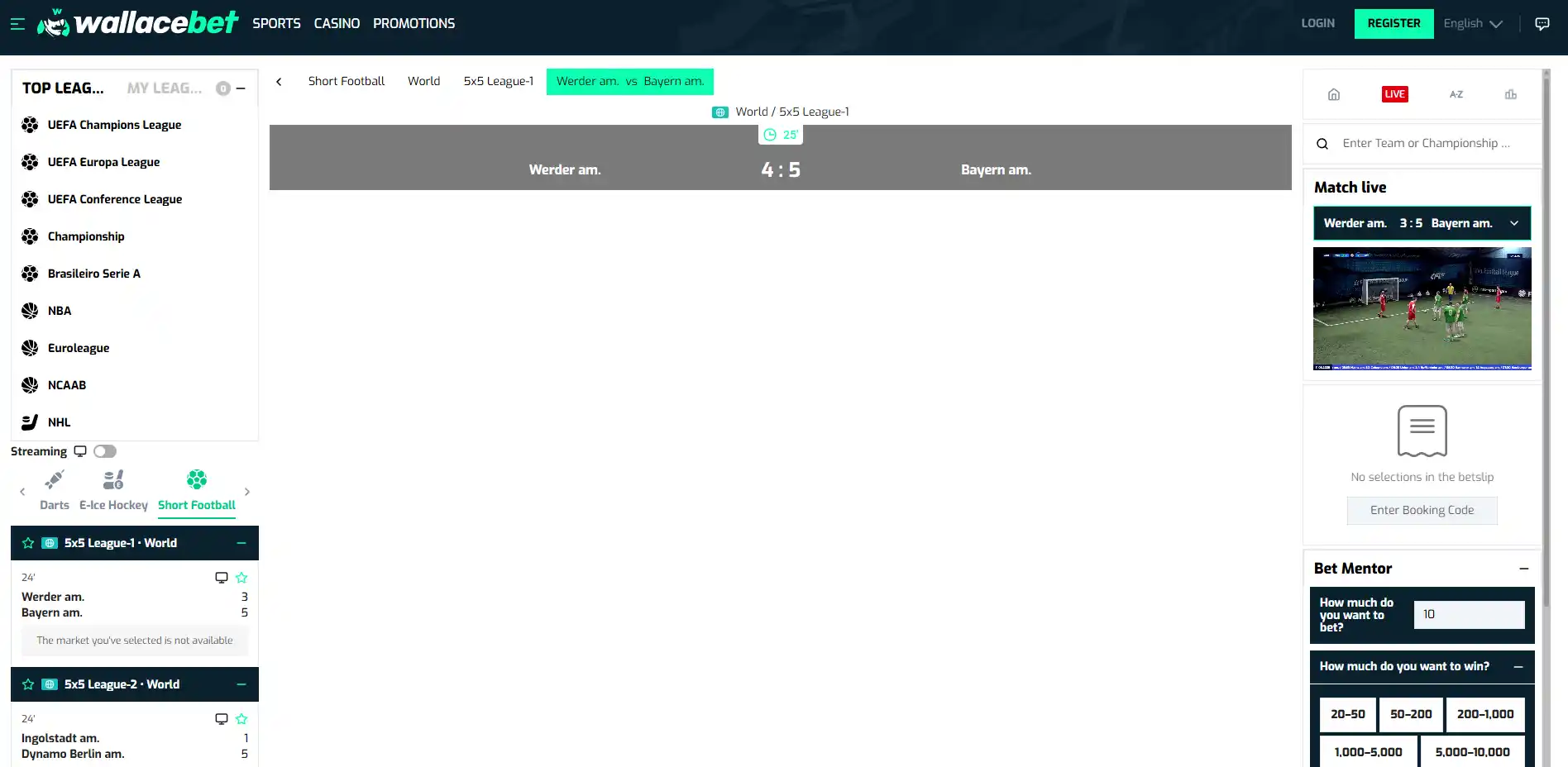1568x767 pixels.
Task: Click the home icon in right panel
Action: point(1334,94)
